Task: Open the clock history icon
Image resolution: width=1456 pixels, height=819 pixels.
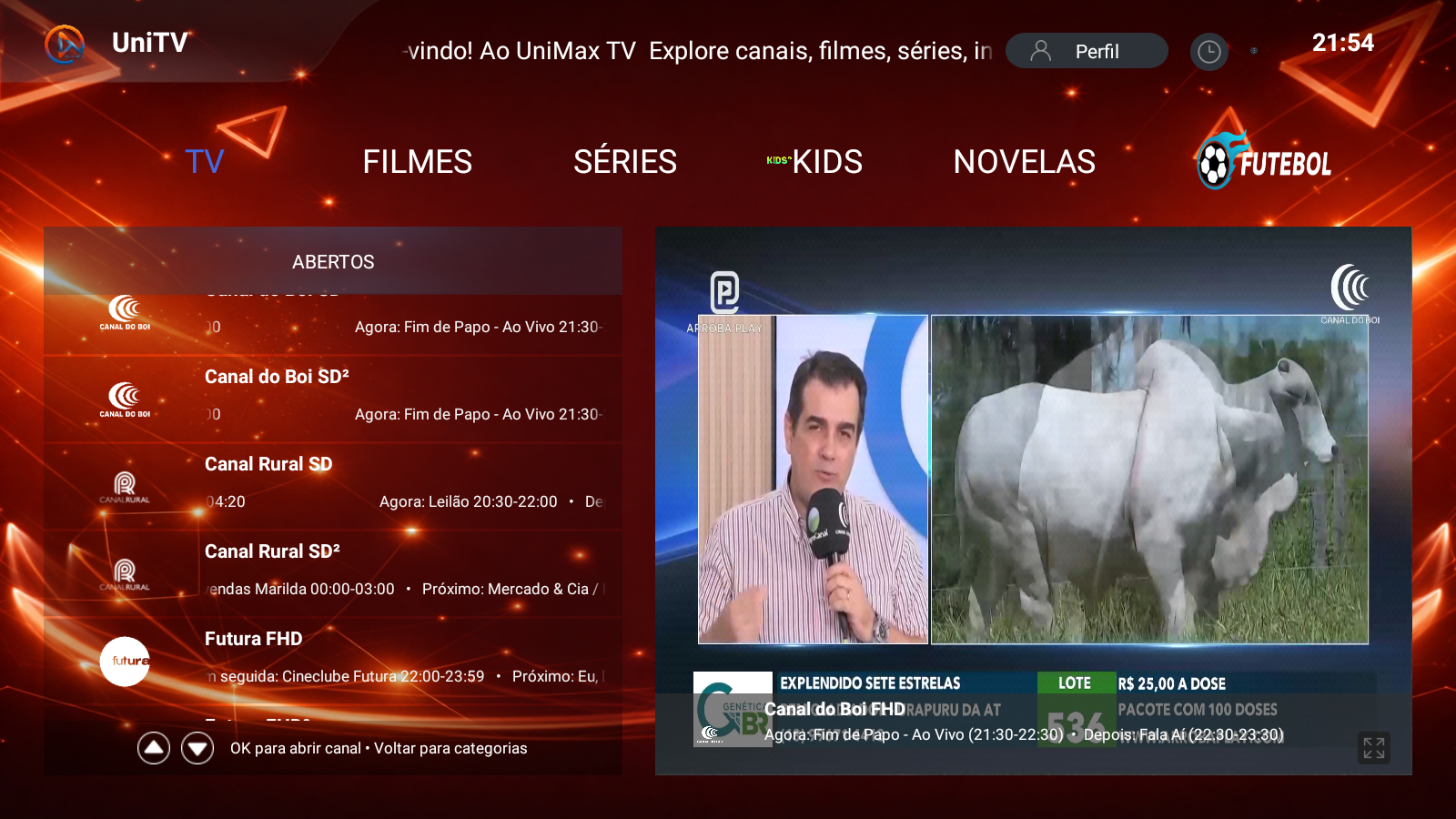Action: click(x=1208, y=52)
